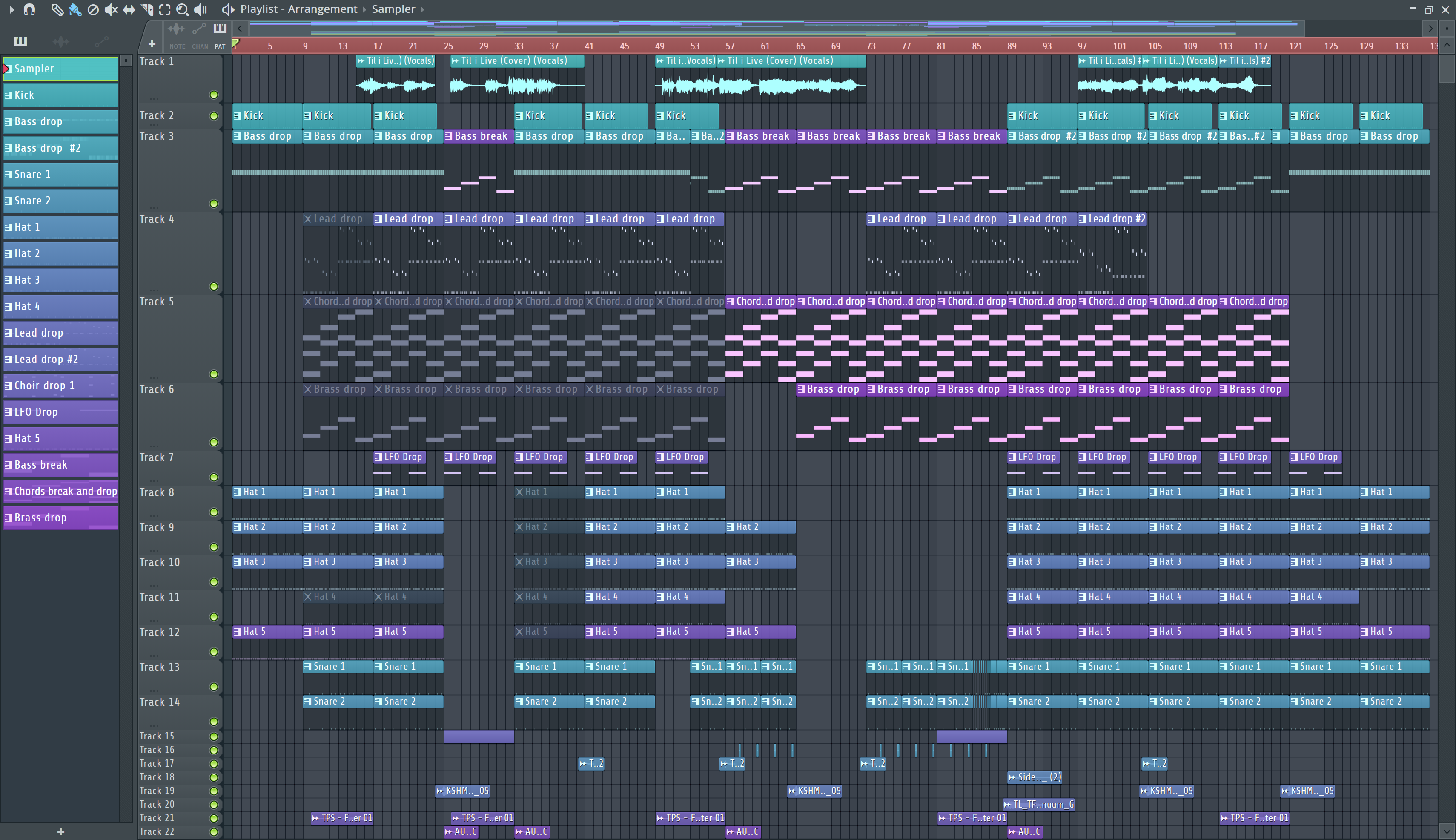Mute Track 3 with its green dot
The width and height of the screenshot is (1456, 840).
214,204
